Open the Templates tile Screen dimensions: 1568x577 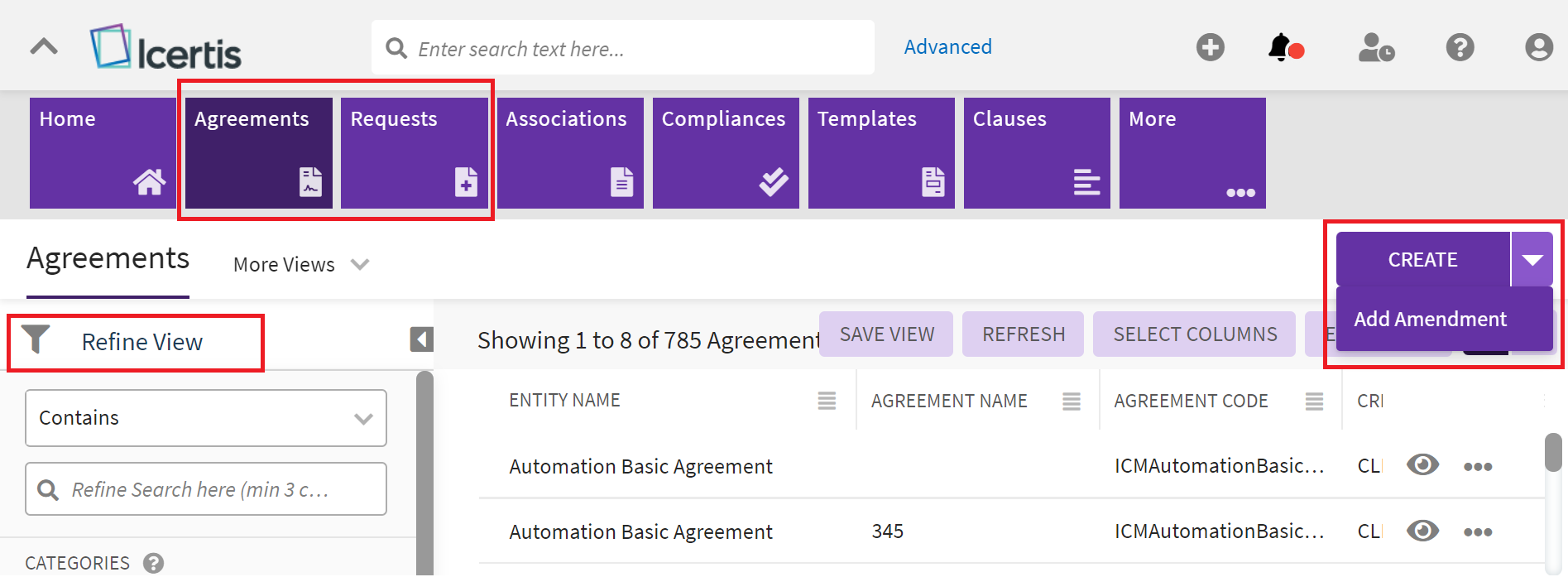[880, 153]
